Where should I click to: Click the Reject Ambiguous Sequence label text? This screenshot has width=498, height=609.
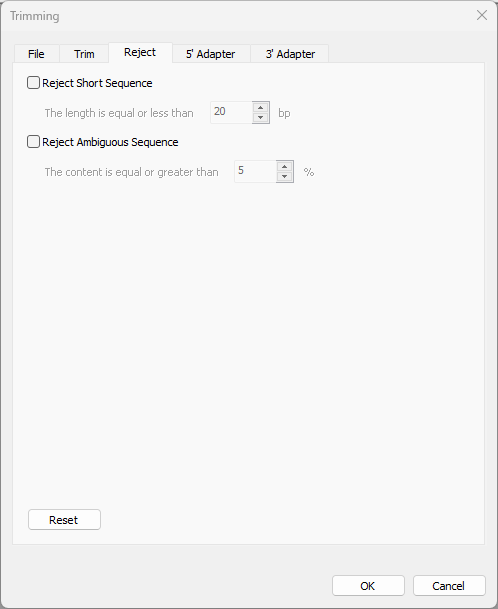(x=110, y=142)
